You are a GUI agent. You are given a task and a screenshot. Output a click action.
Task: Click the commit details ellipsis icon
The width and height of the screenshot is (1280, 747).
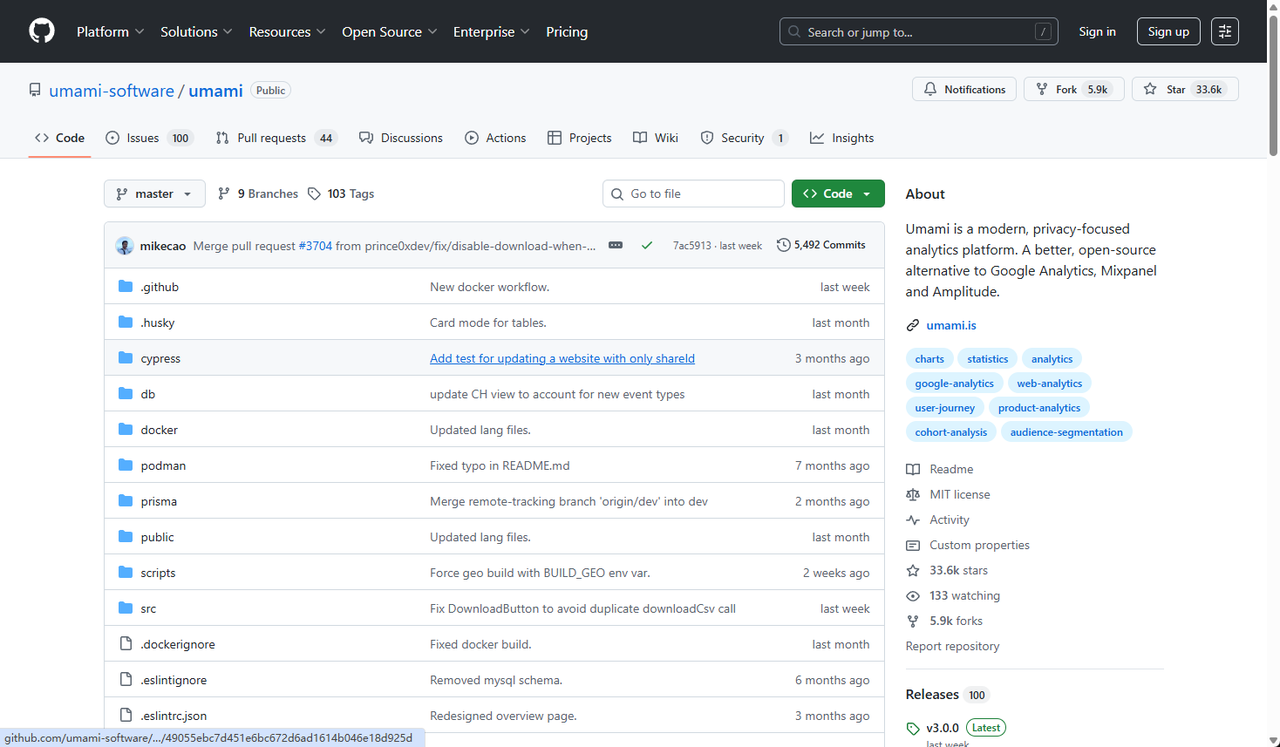616,245
